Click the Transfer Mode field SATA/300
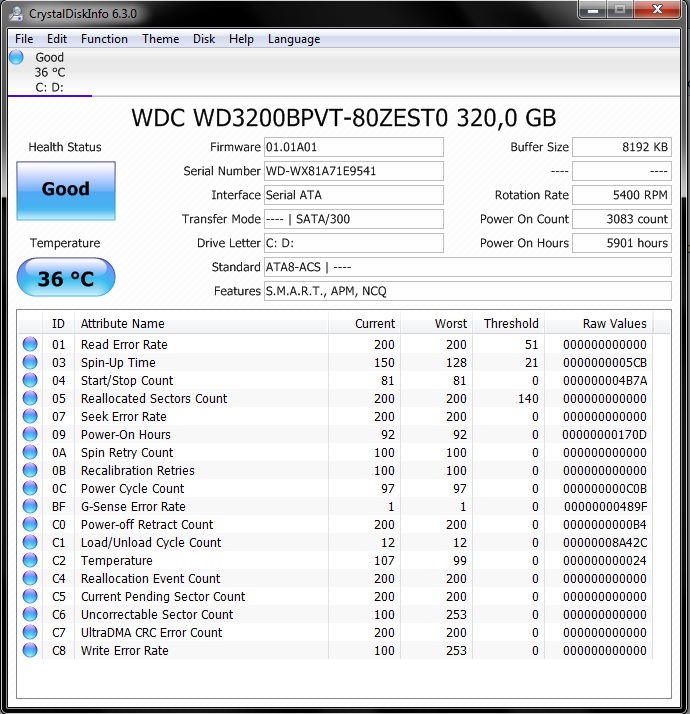 tap(353, 219)
